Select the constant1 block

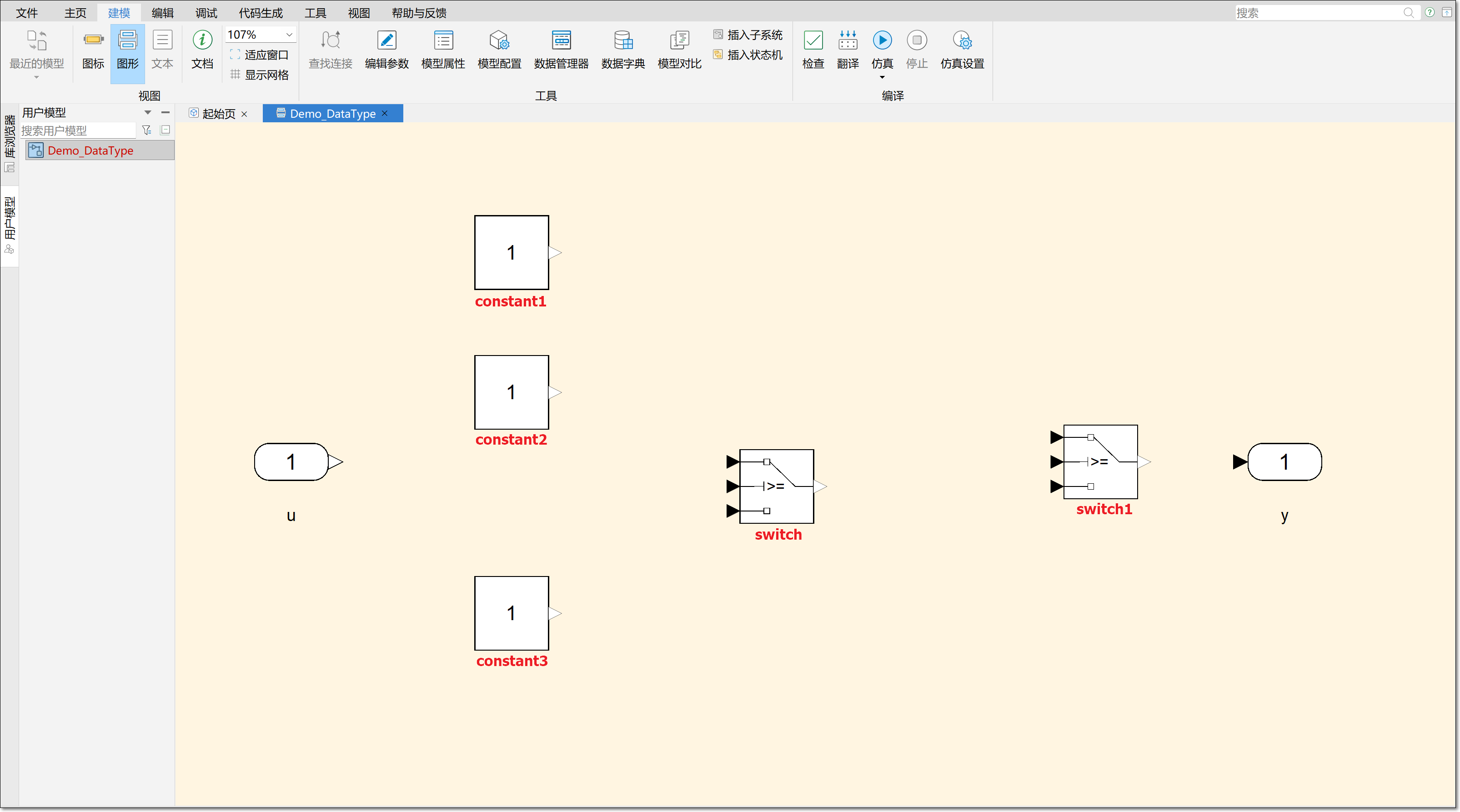point(511,252)
